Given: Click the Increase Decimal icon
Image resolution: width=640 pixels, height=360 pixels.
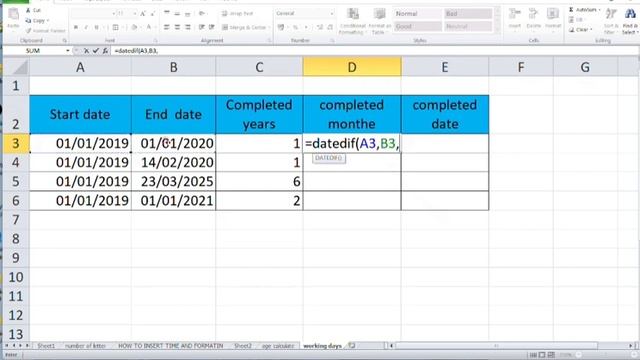Looking at the screenshot, I should point(320,27).
